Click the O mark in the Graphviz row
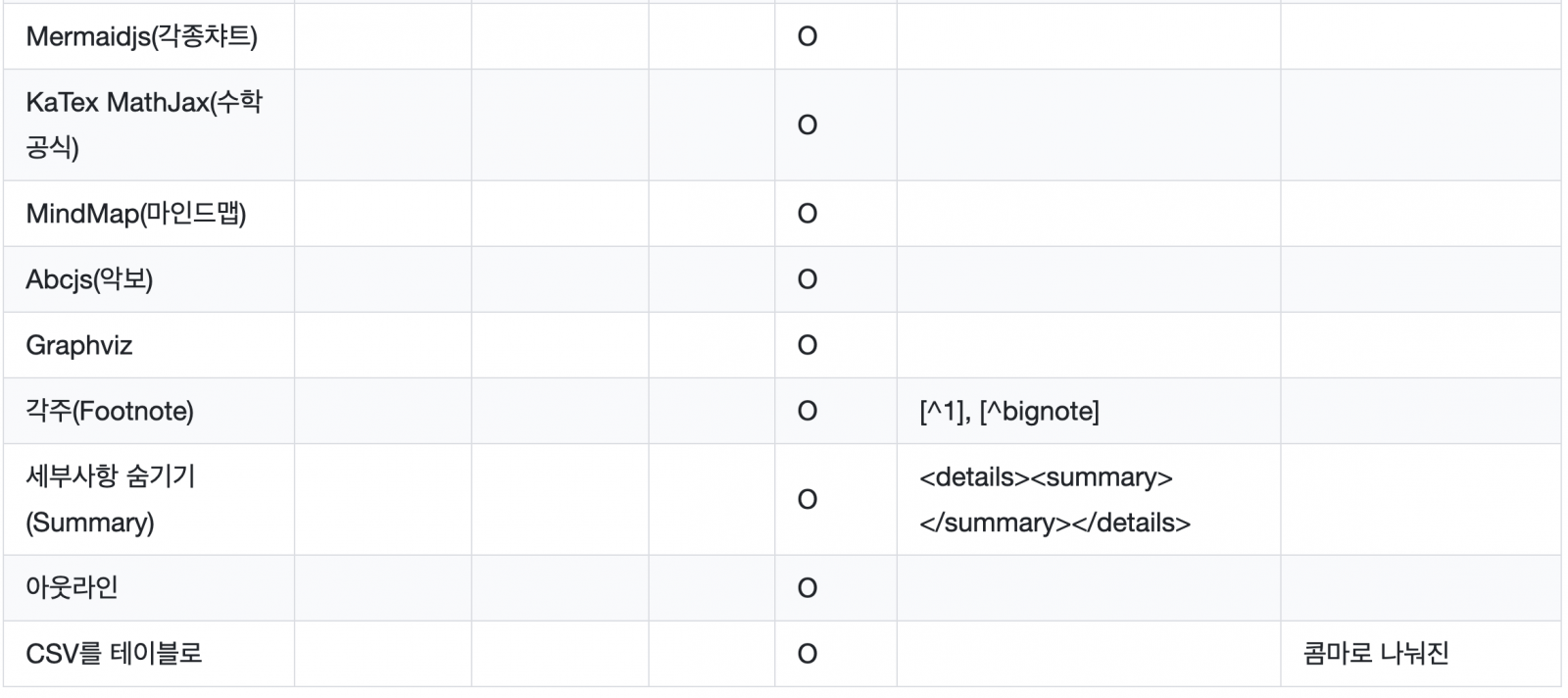The width and height of the screenshot is (1568, 698). pos(808,345)
